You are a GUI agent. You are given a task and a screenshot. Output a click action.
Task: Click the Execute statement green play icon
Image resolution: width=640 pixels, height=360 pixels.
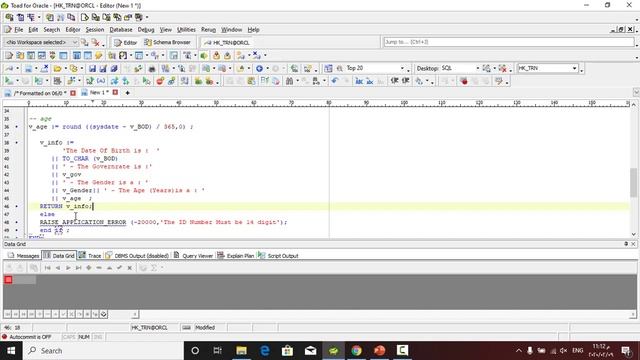pyautogui.click(x=8, y=81)
